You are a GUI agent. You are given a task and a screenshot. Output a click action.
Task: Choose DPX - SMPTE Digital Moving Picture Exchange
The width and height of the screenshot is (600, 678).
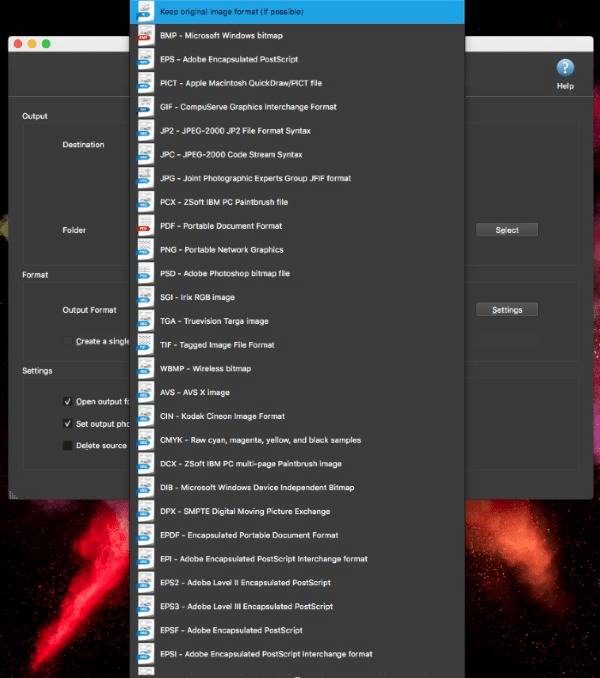(x=297, y=511)
